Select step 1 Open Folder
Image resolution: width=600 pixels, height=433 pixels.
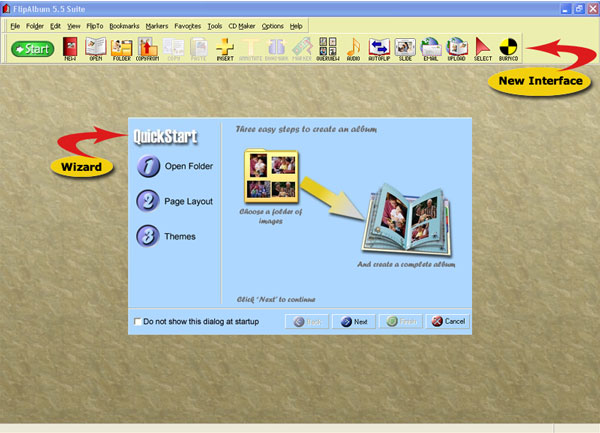(175, 166)
